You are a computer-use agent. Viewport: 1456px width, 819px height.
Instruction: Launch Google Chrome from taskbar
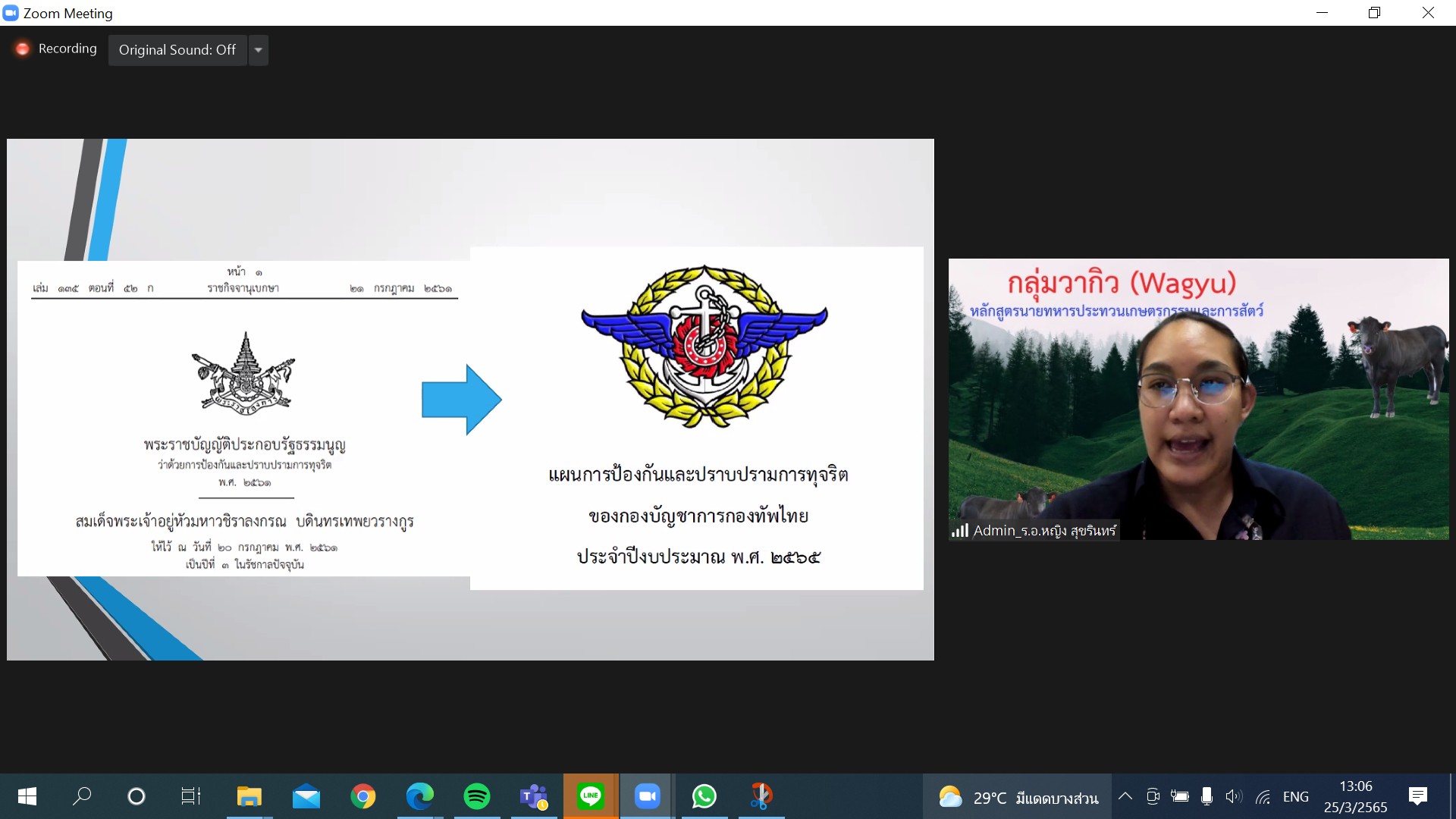click(363, 796)
